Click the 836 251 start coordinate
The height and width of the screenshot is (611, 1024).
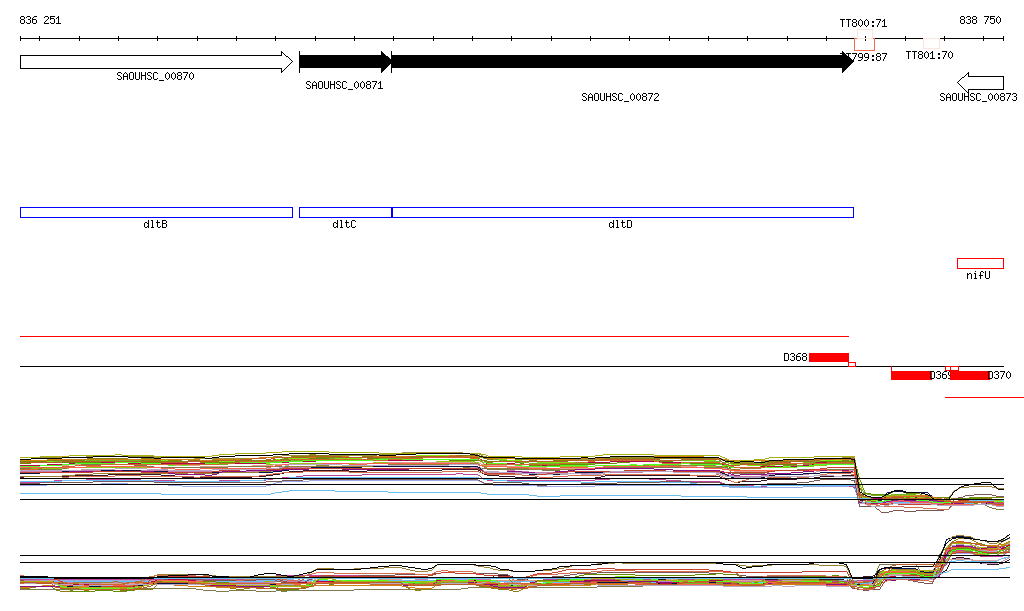(40, 20)
